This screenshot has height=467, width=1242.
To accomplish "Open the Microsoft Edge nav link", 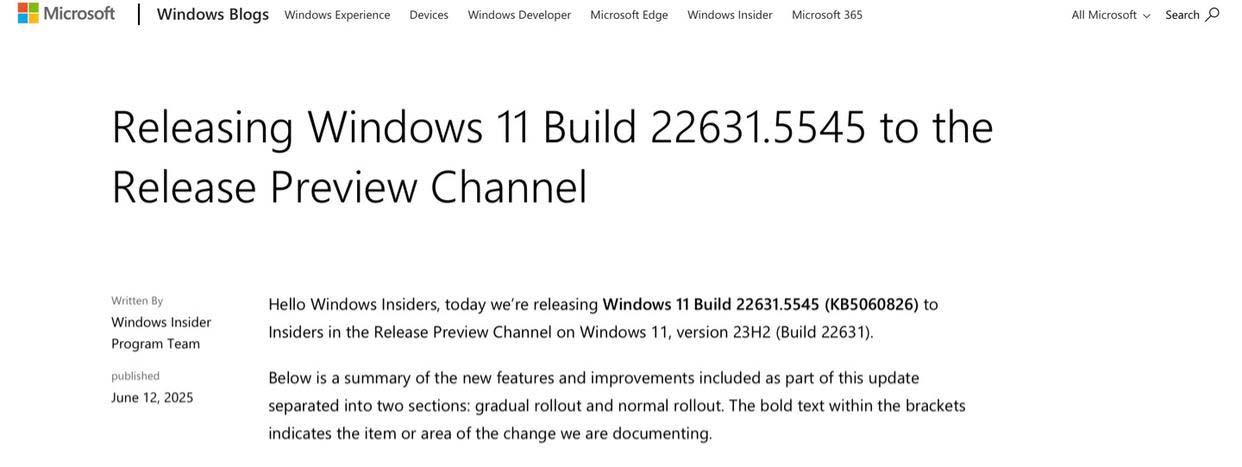I will [x=629, y=15].
